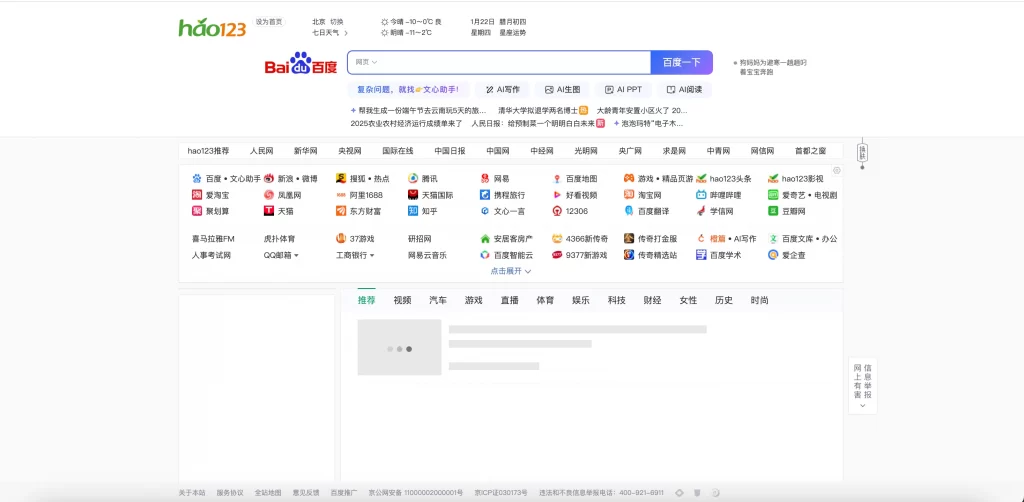Open the 人民网 link in the news bar

pyautogui.click(x=261, y=151)
